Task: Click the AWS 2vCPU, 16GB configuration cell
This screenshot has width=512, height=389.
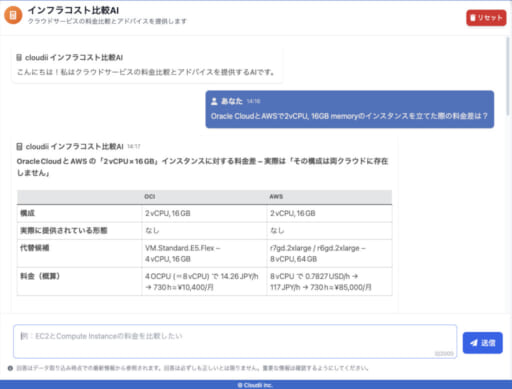Action: point(329,213)
